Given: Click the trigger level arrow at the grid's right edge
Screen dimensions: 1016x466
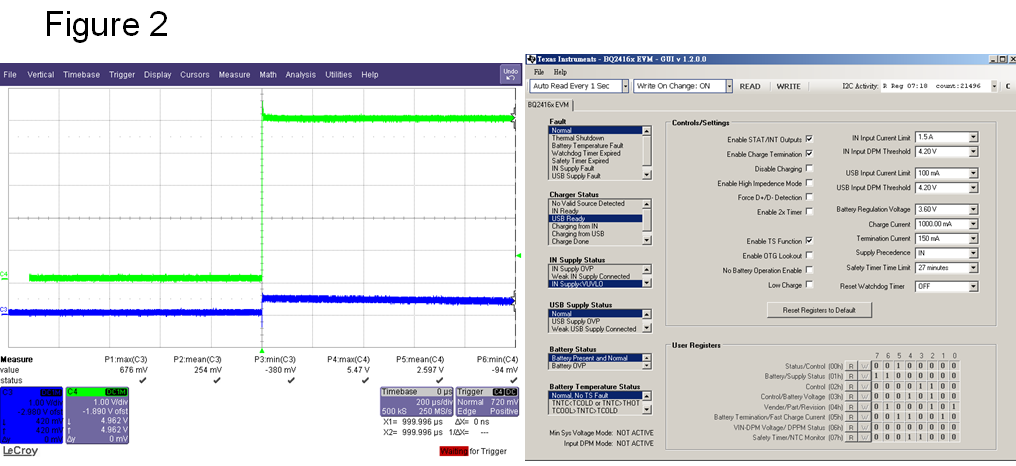Looking at the screenshot, I should point(518,255).
